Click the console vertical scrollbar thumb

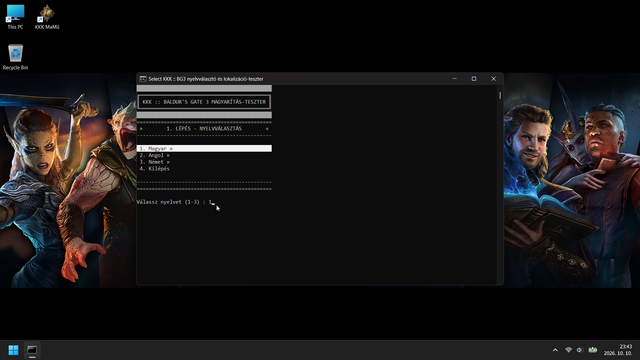point(500,96)
